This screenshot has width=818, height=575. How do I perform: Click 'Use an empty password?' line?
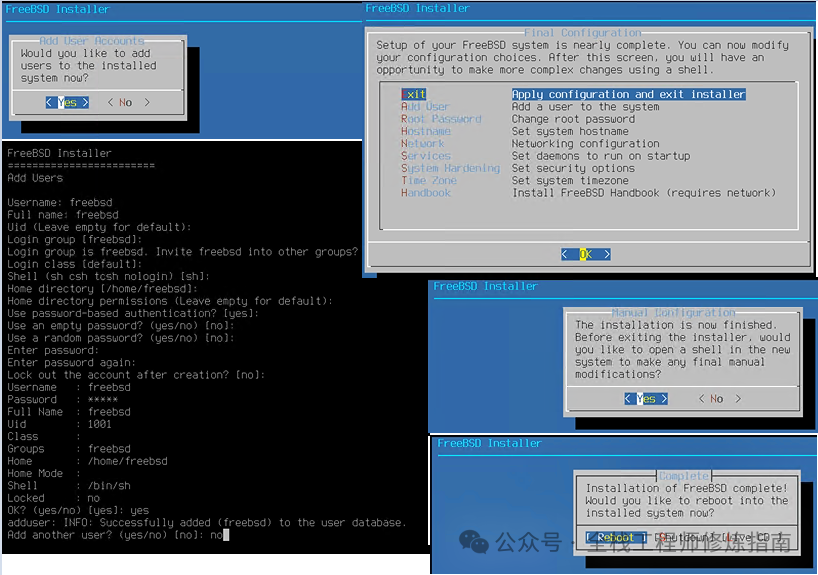[121, 326]
